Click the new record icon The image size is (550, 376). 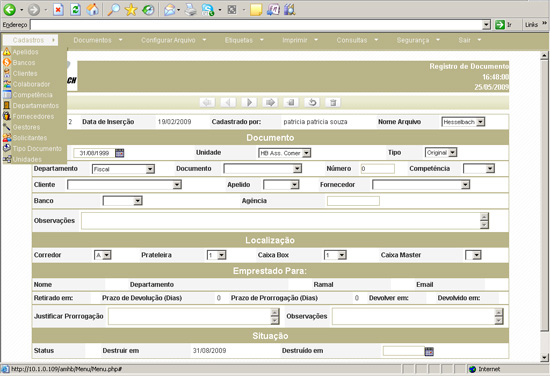[291, 102]
